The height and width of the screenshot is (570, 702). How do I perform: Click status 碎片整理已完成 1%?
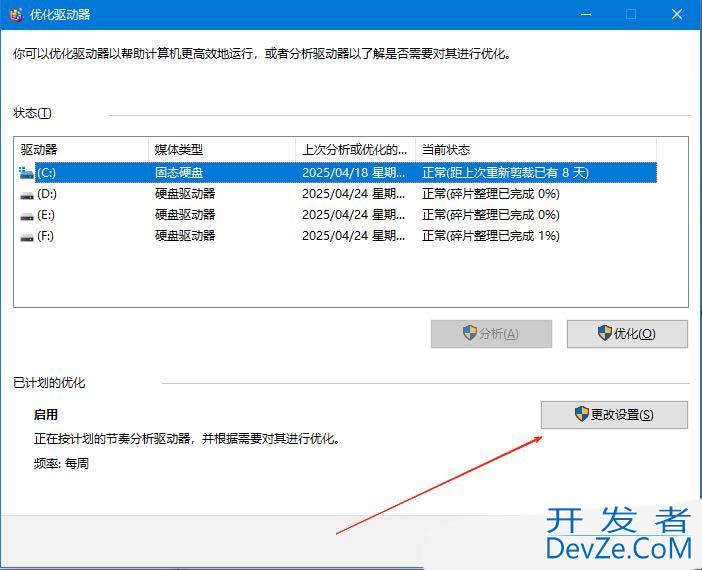point(491,236)
